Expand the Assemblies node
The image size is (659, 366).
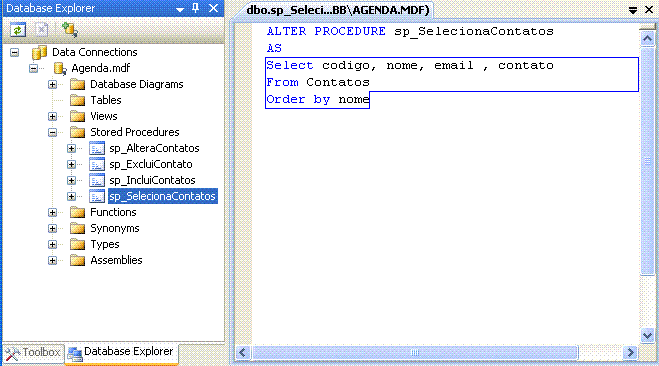53,260
